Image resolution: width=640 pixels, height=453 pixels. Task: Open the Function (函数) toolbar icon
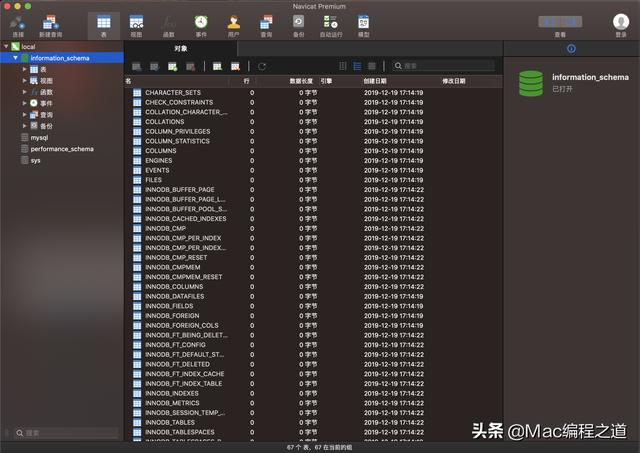click(x=169, y=22)
